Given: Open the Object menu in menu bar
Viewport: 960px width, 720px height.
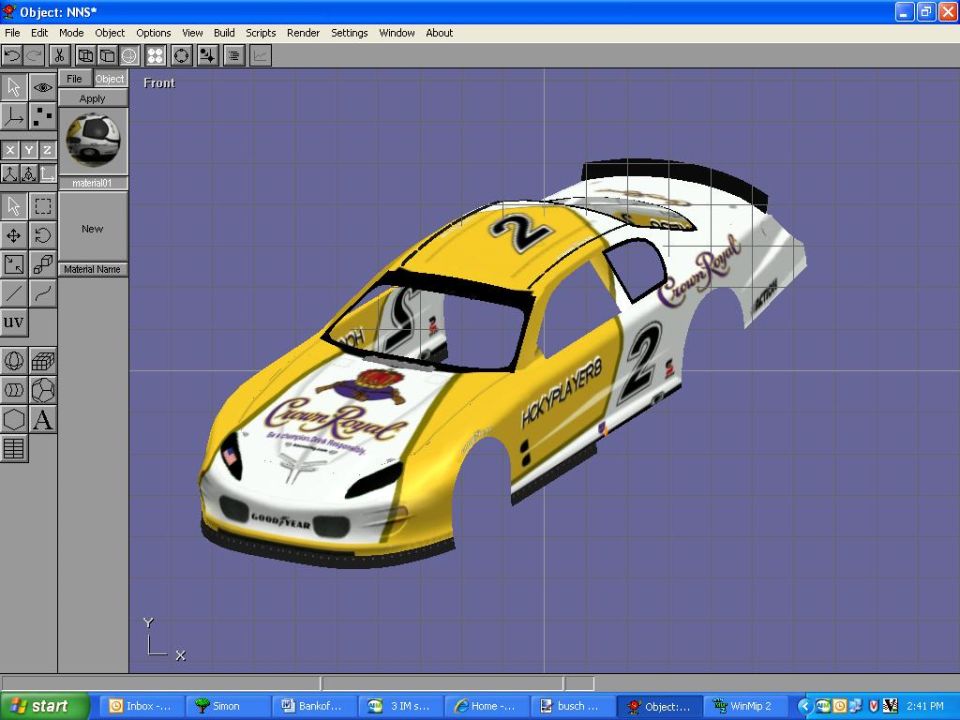Looking at the screenshot, I should coord(110,33).
